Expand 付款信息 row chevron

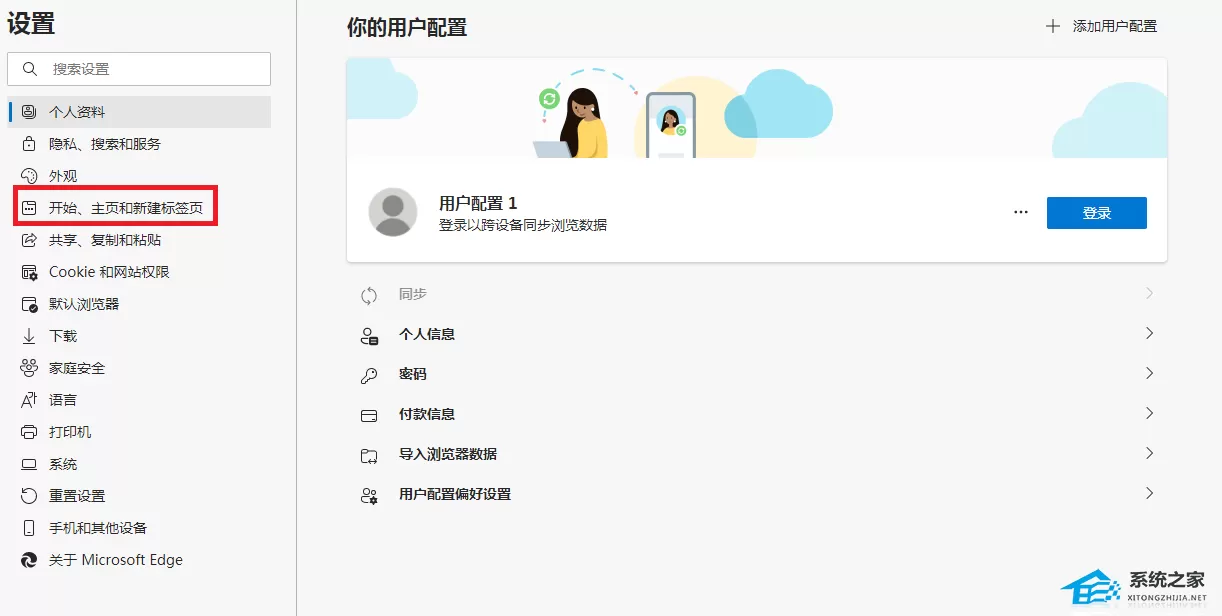point(1149,413)
